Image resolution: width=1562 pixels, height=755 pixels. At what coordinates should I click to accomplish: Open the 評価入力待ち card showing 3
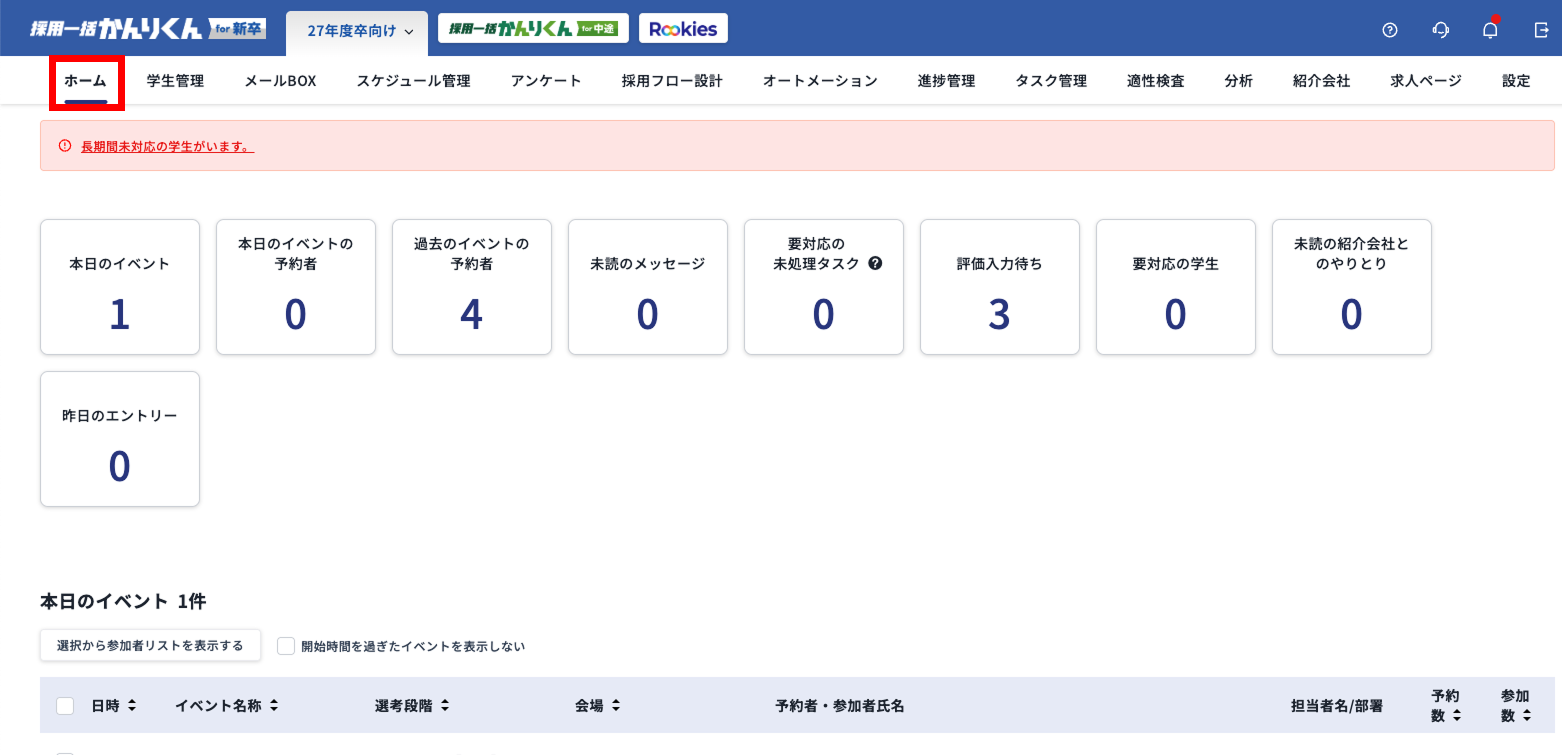point(999,287)
